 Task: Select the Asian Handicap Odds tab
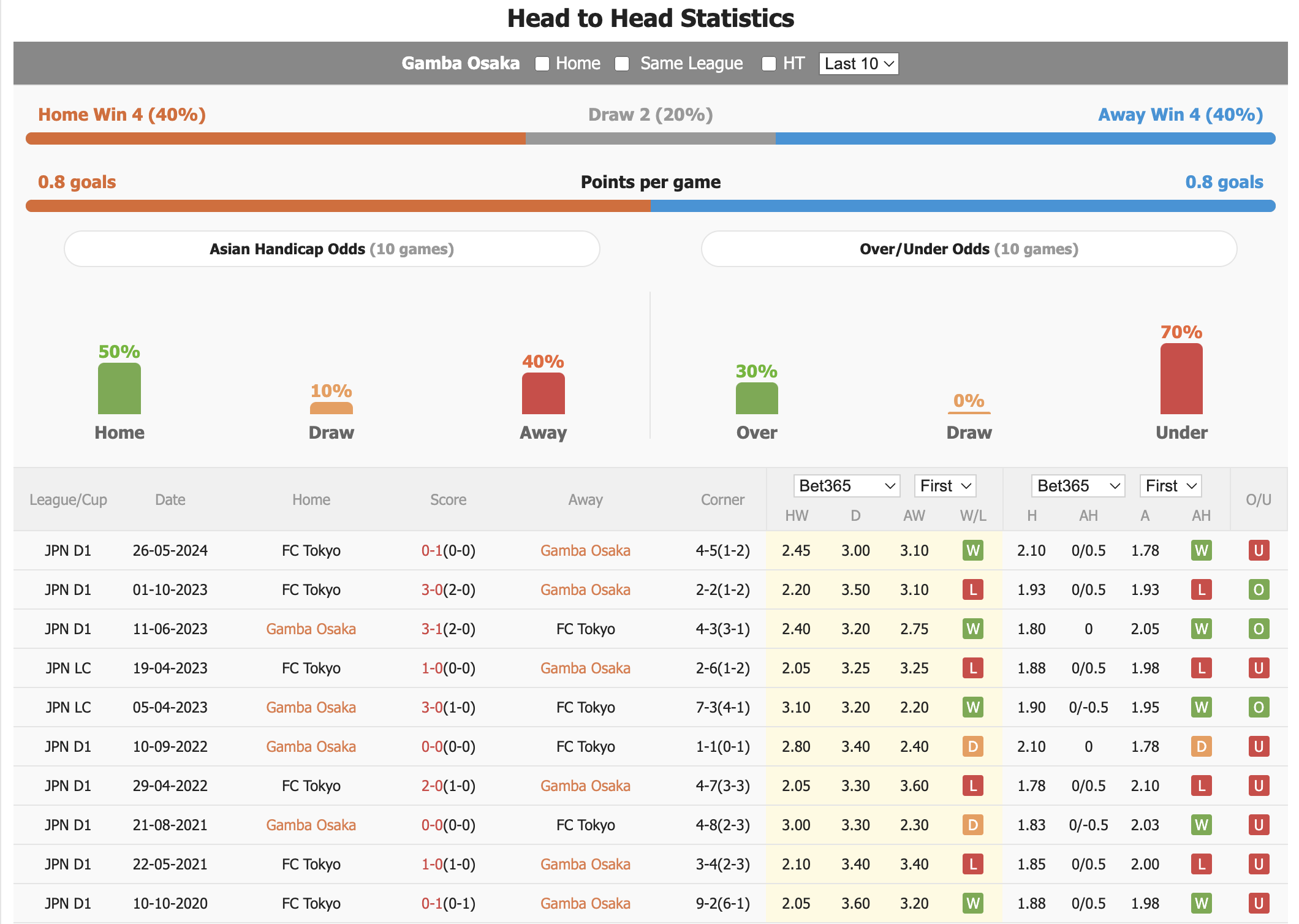pyautogui.click(x=331, y=249)
